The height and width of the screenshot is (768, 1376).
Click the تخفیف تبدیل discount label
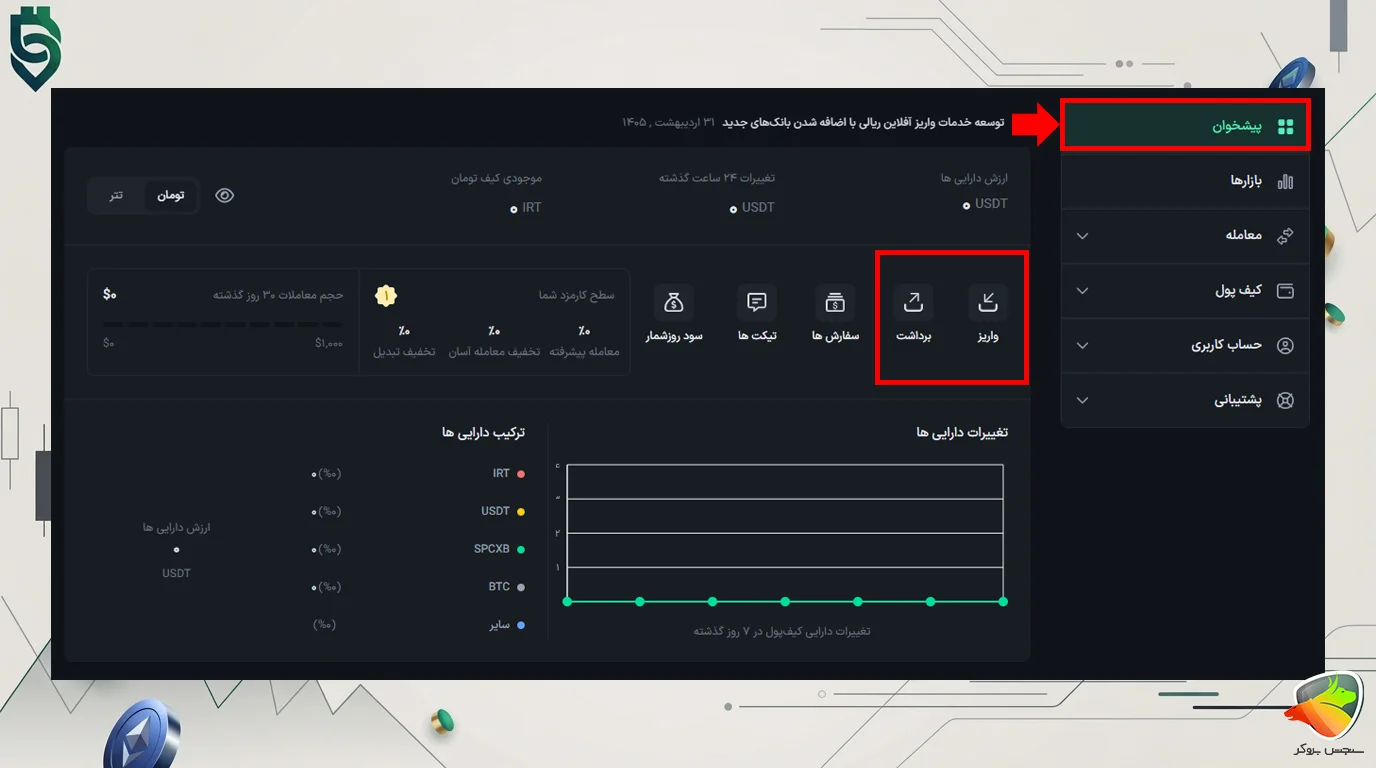click(x=404, y=352)
